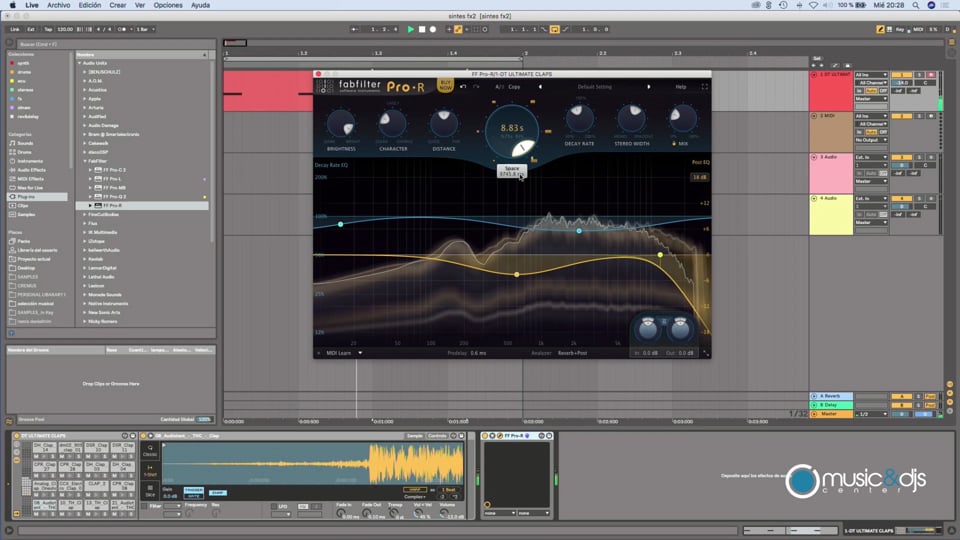Open the Archivo menu
This screenshot has width=960, height=540.
click(x=59, y=5)
